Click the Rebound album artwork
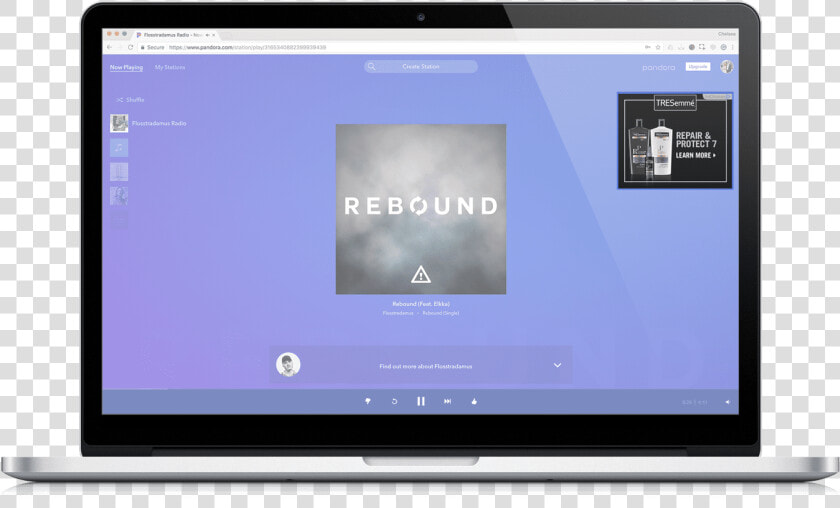This screenshot has height=508, width=840. pyautogui.click(x=421, y=209)
